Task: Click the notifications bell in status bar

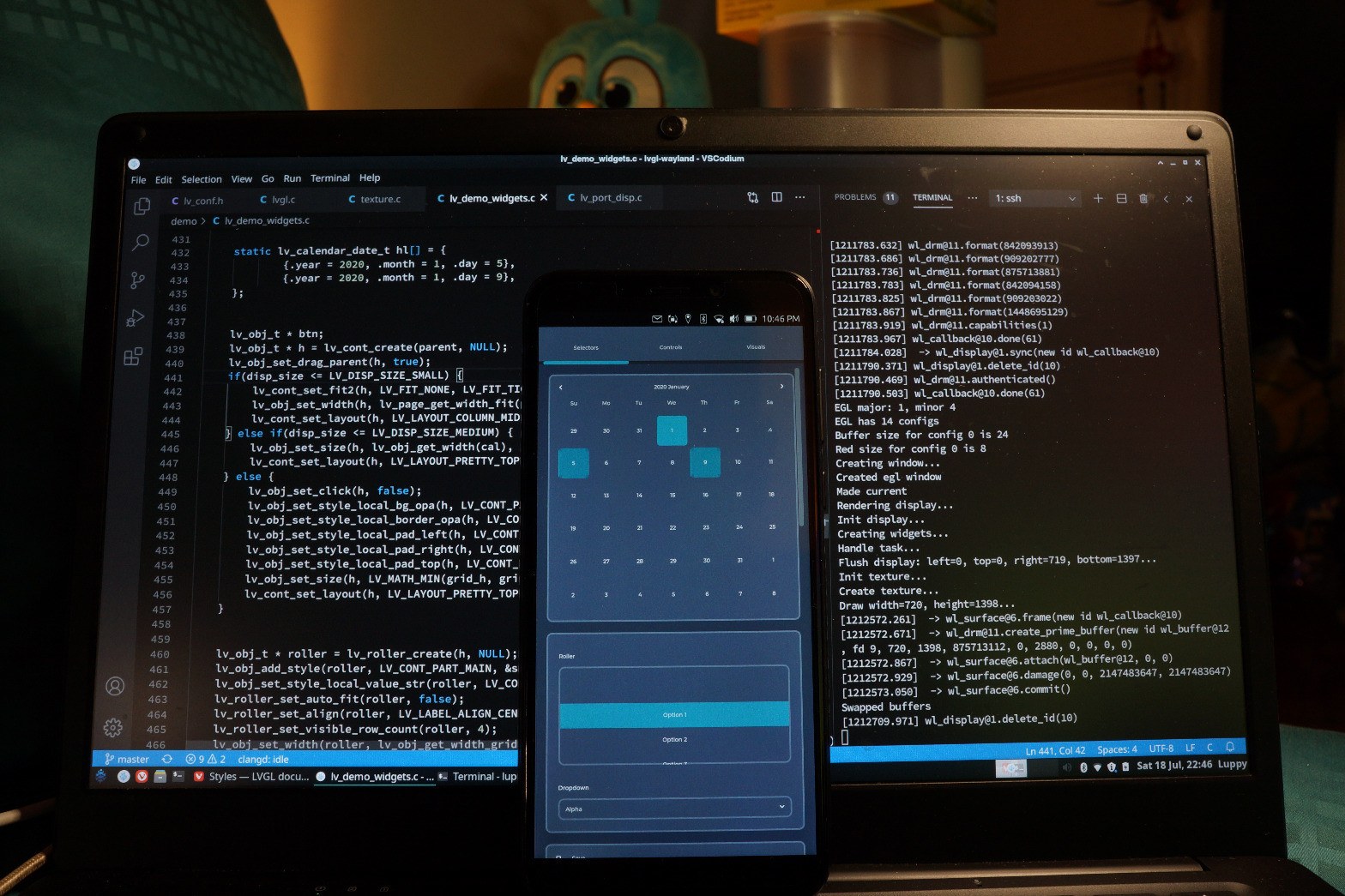Action: [1230, 747]
